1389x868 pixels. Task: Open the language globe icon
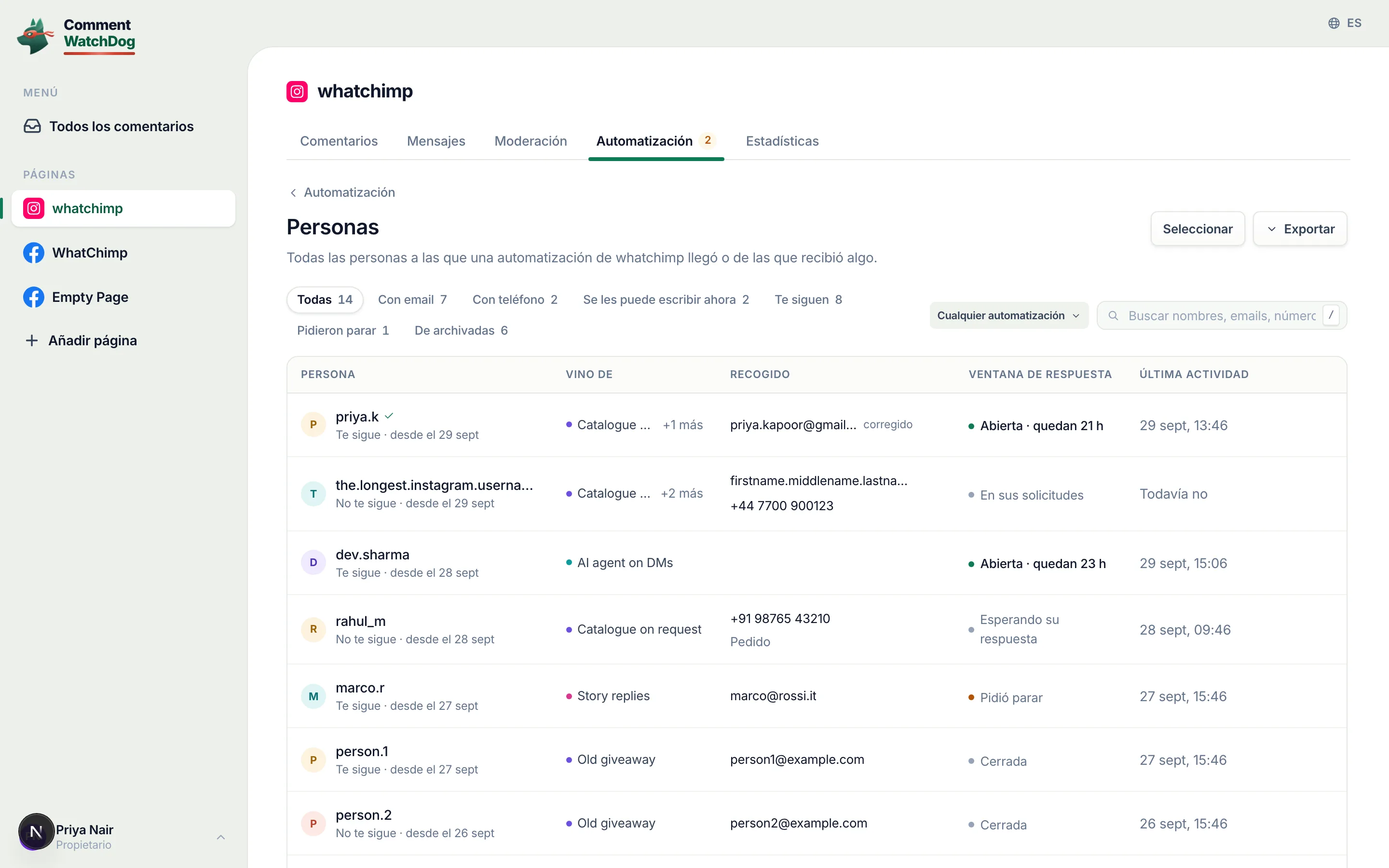click(1334, 23)
